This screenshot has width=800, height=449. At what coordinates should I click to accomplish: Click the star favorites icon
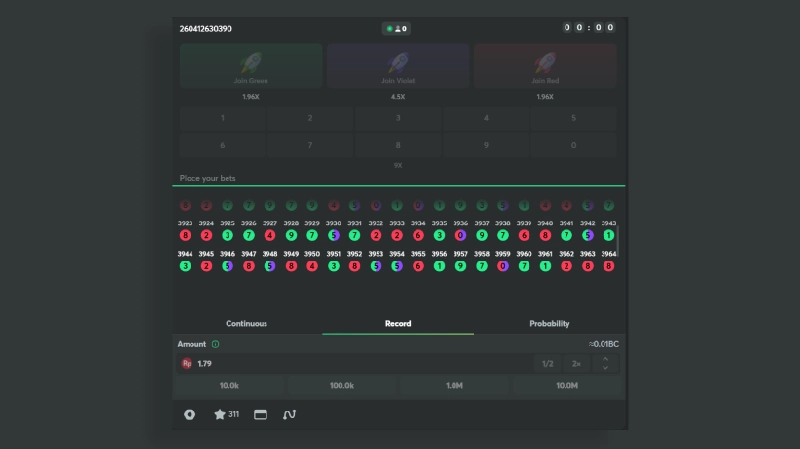tap(220, 414)
